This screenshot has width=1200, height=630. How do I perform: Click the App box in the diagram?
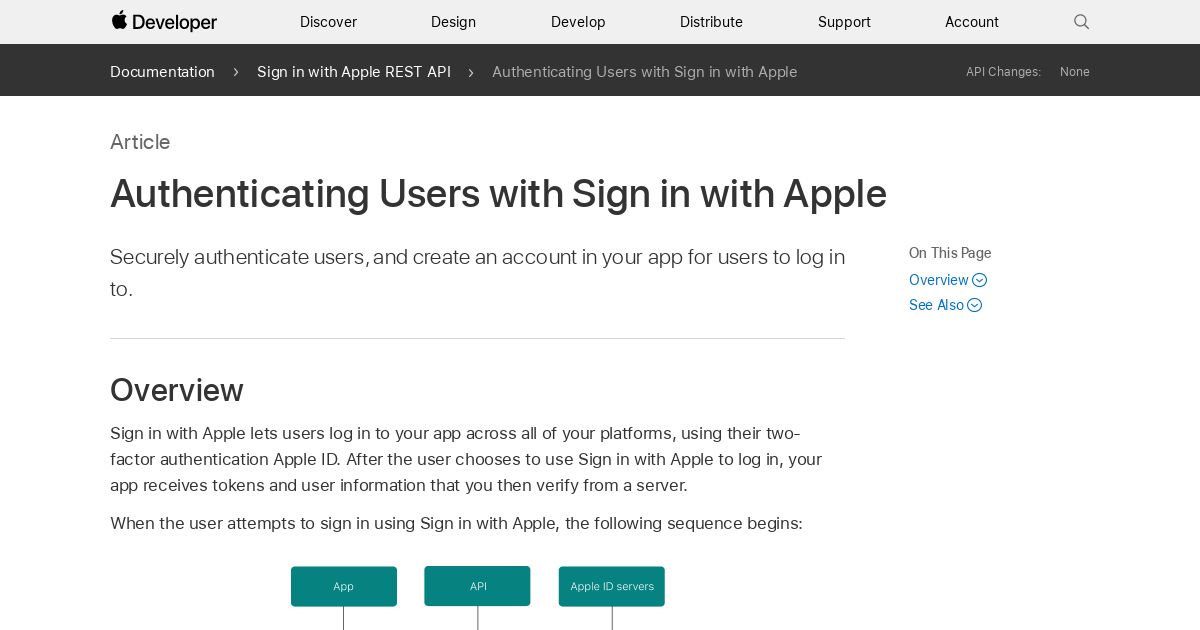[344, 587]
